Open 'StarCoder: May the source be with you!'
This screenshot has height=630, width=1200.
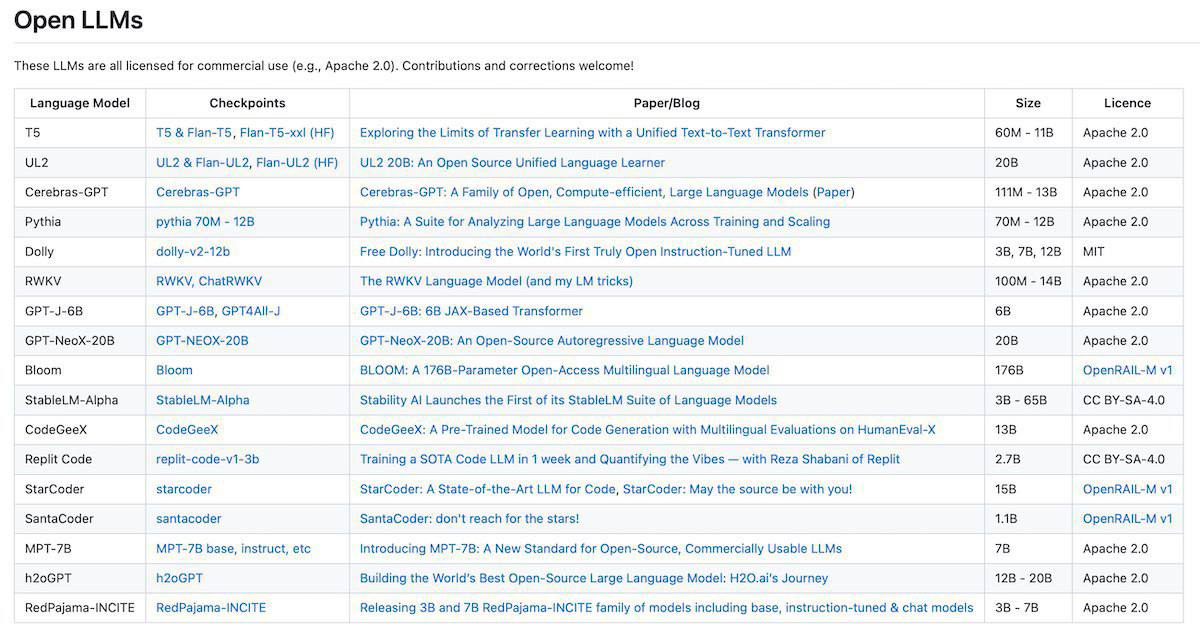(738, 489)
